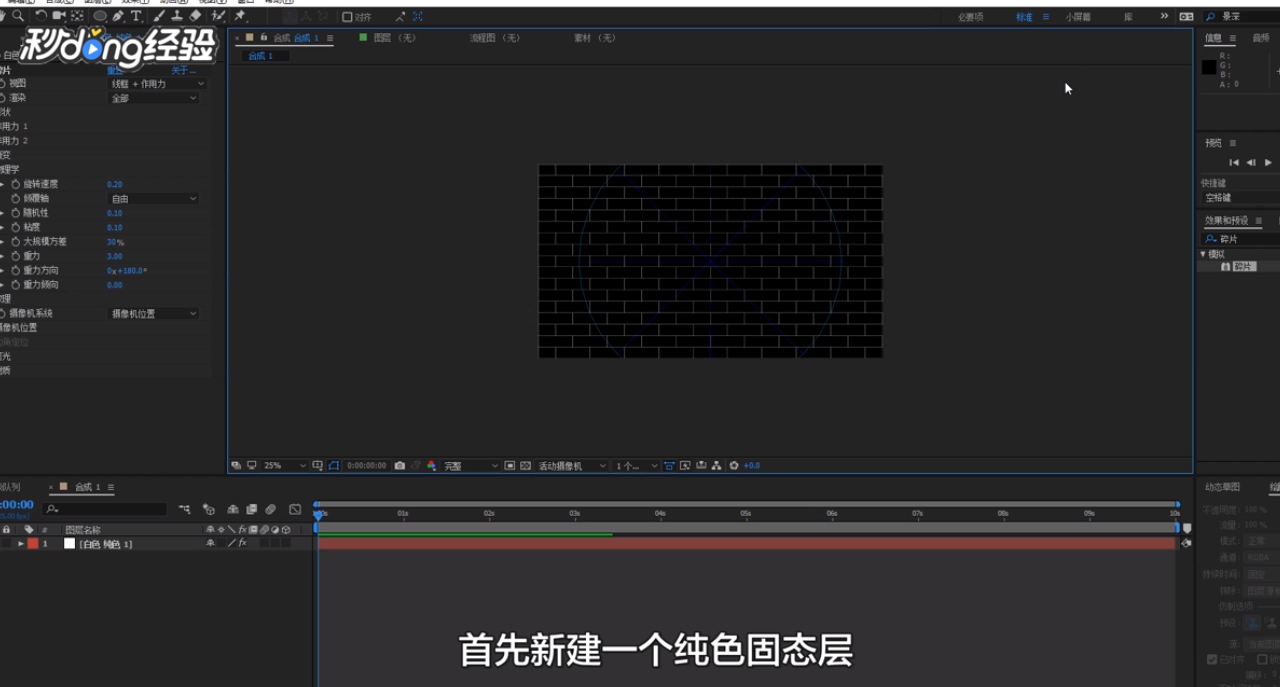Open the 空格键 shortcut dropdown

pos(1240,198)
